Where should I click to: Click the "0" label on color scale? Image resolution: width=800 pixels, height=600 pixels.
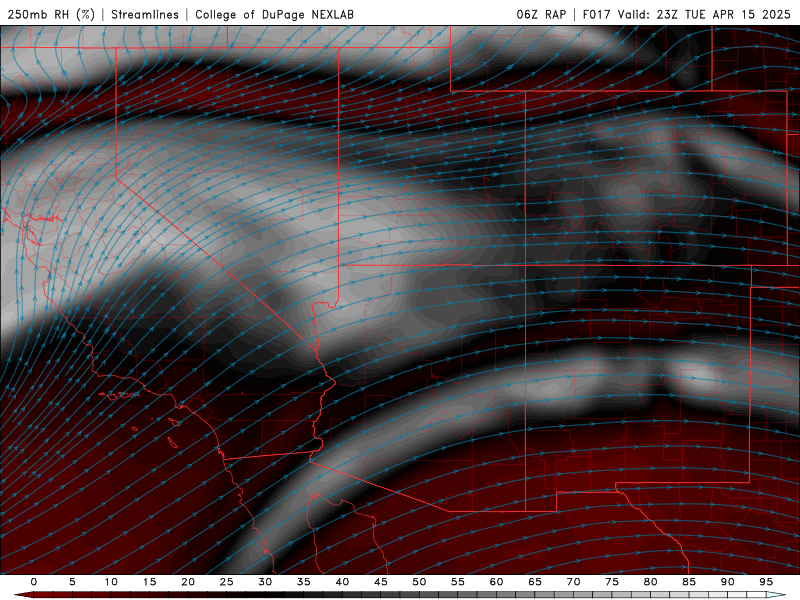tap(34, 582)
